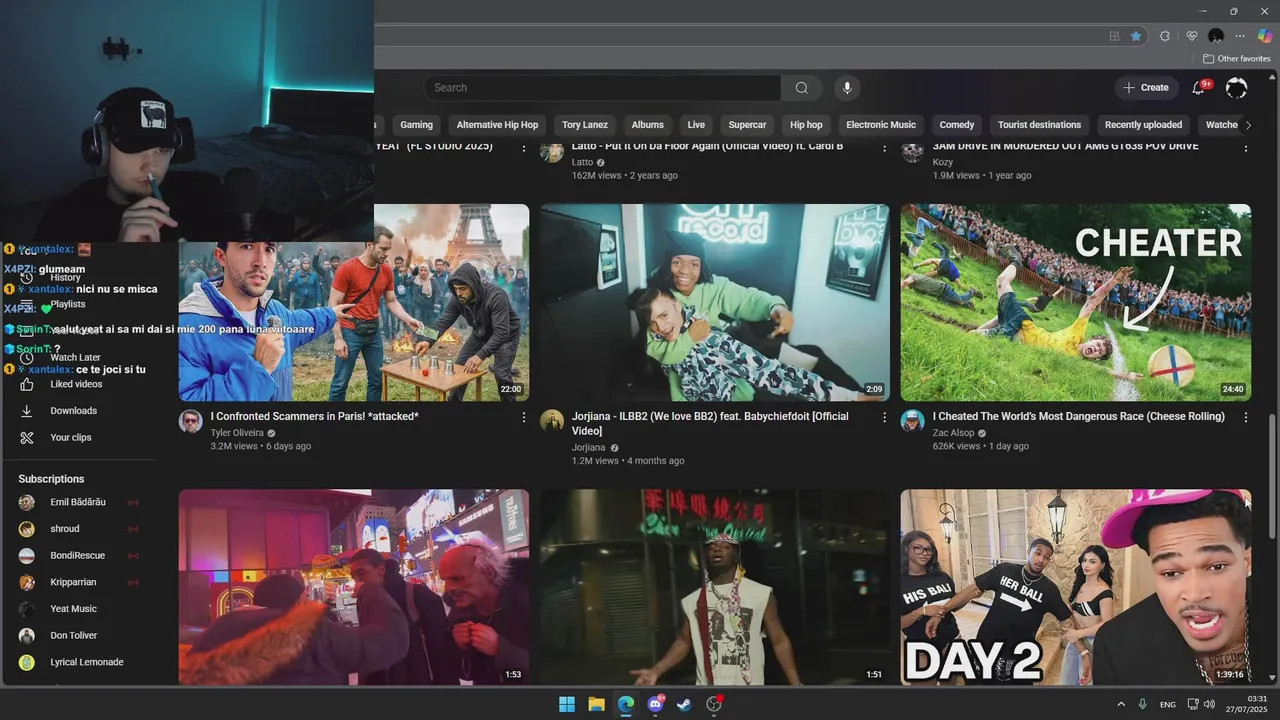Click the Watch Later clock icon
The height and width of the screenshot is (720, 1280).
pyautogui.click(x=27, y=357)
